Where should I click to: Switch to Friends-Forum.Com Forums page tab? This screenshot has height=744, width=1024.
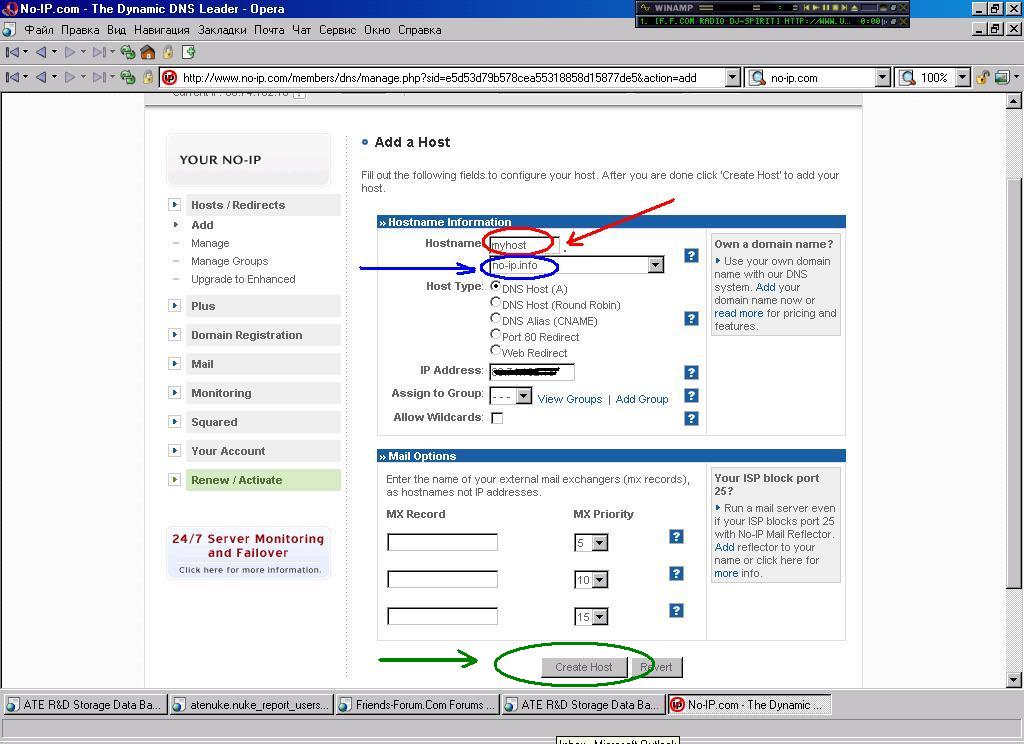417,704
